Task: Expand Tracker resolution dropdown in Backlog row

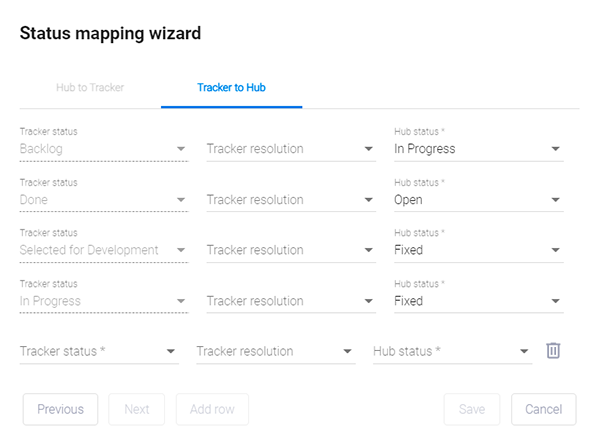Action: (x=290, y=149)
